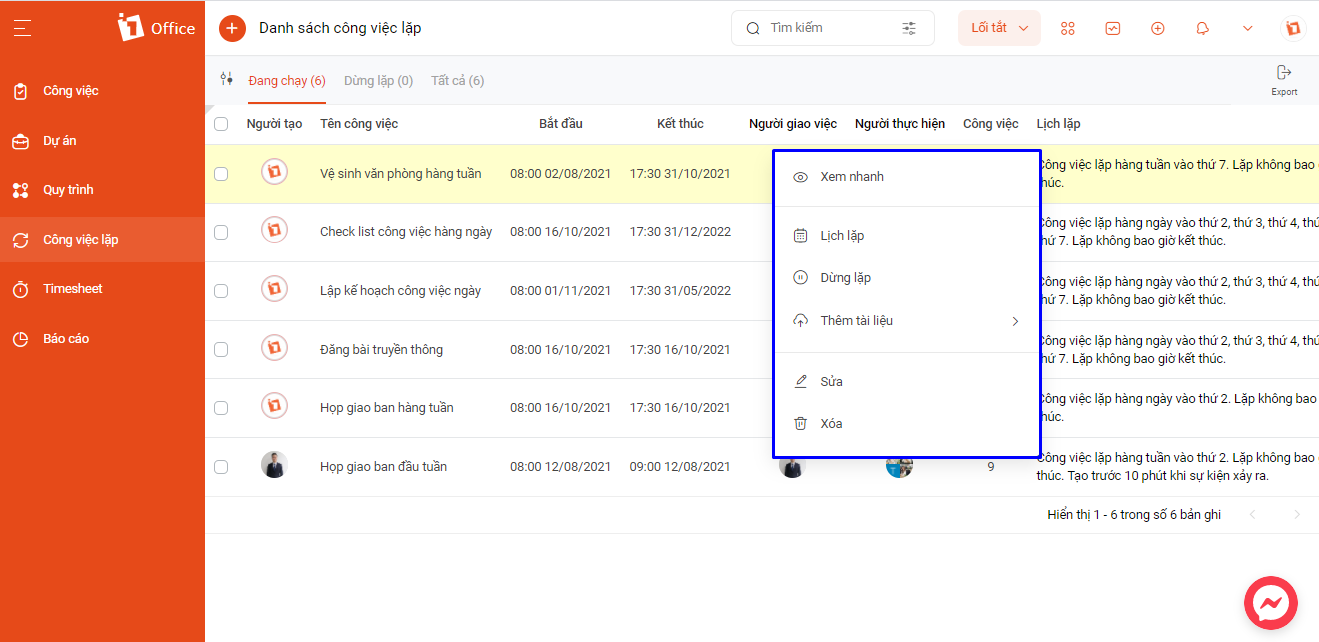Screen dimensions: 1319x642
Task: Expand the Lối tắt dropdown
Action: [999, 28]
